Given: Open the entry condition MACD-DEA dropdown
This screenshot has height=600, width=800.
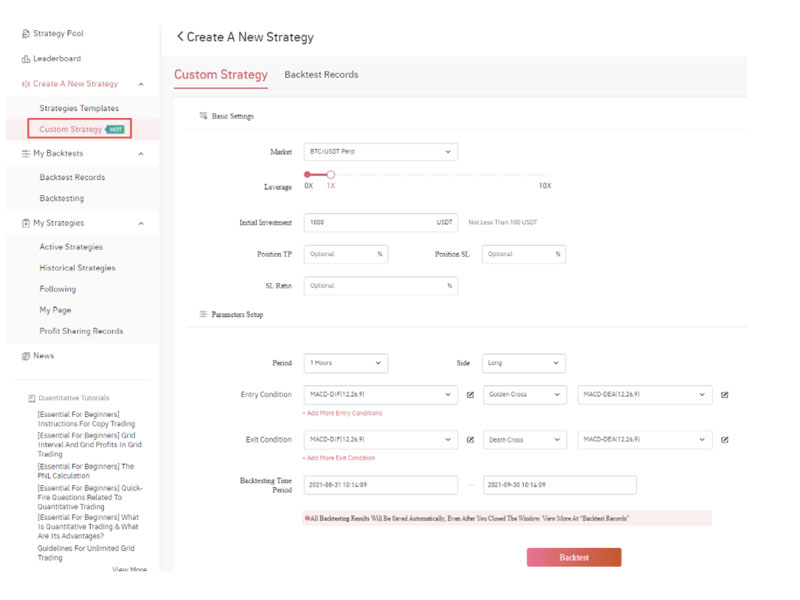Looking at the screenshot, I should 645,394.
